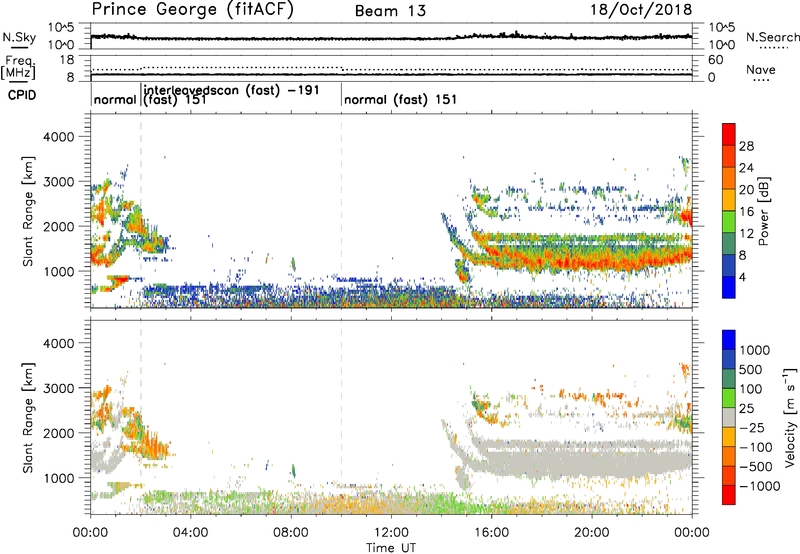
Task: Click the '12:00' time axis tick
Action: 391,533
